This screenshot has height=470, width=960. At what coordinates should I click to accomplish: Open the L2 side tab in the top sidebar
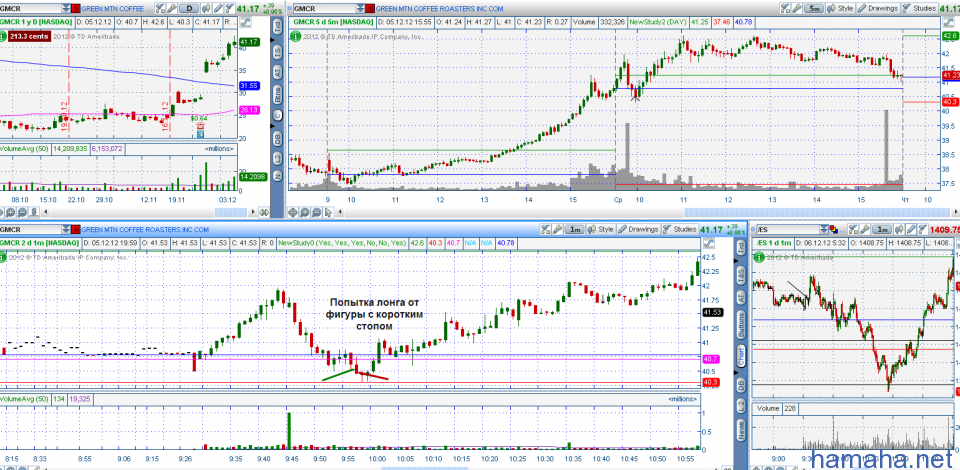[277, 158]
